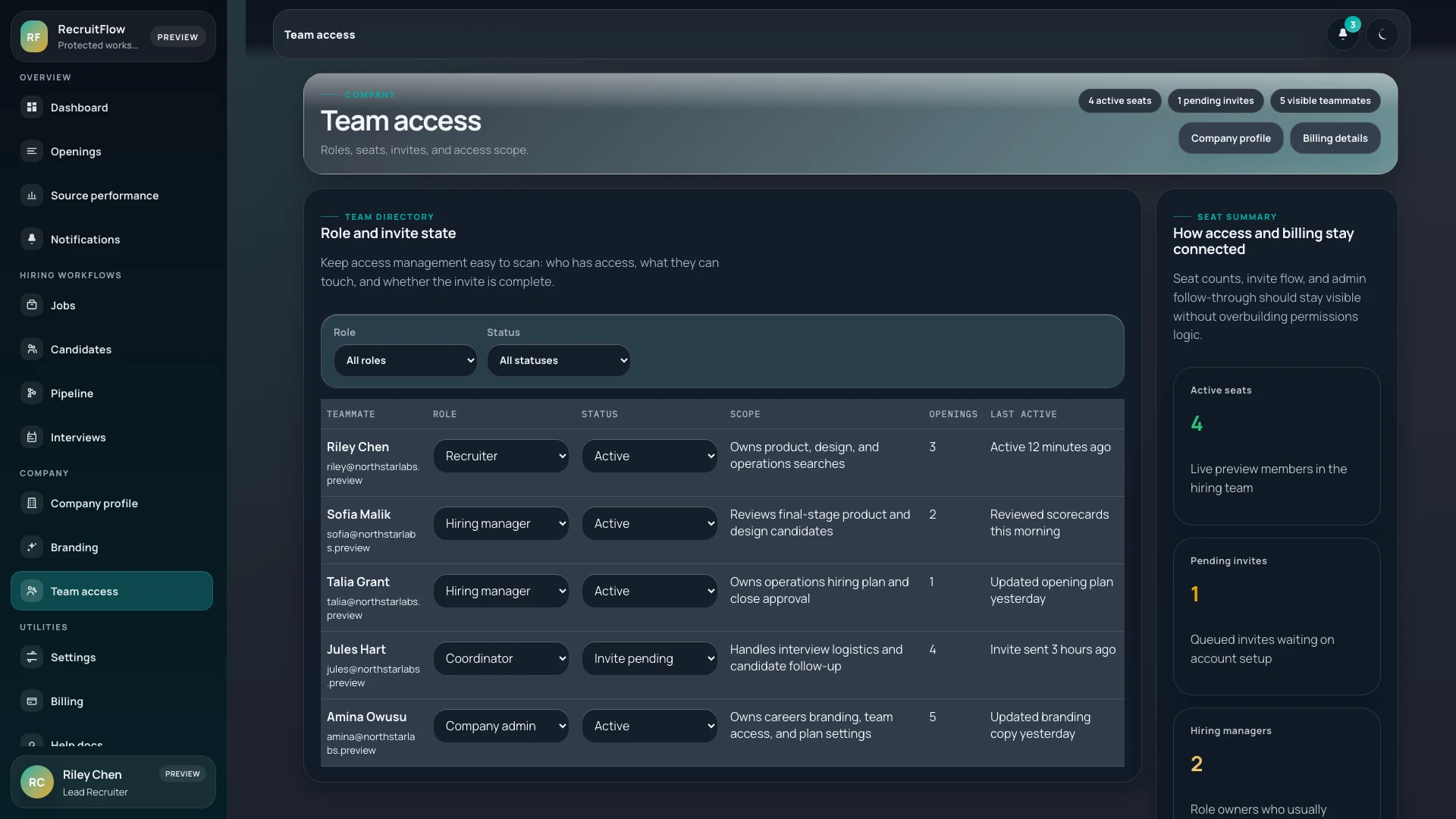1456x819 pixels.
Task: Change Riley Chen's Recruiter role dropdown
Action: pos(501,457)
